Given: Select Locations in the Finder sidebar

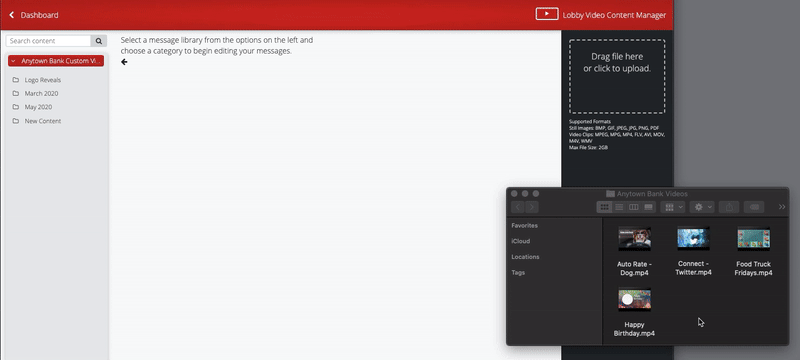Looking at the screenshot, I should [x=526, y=257].
